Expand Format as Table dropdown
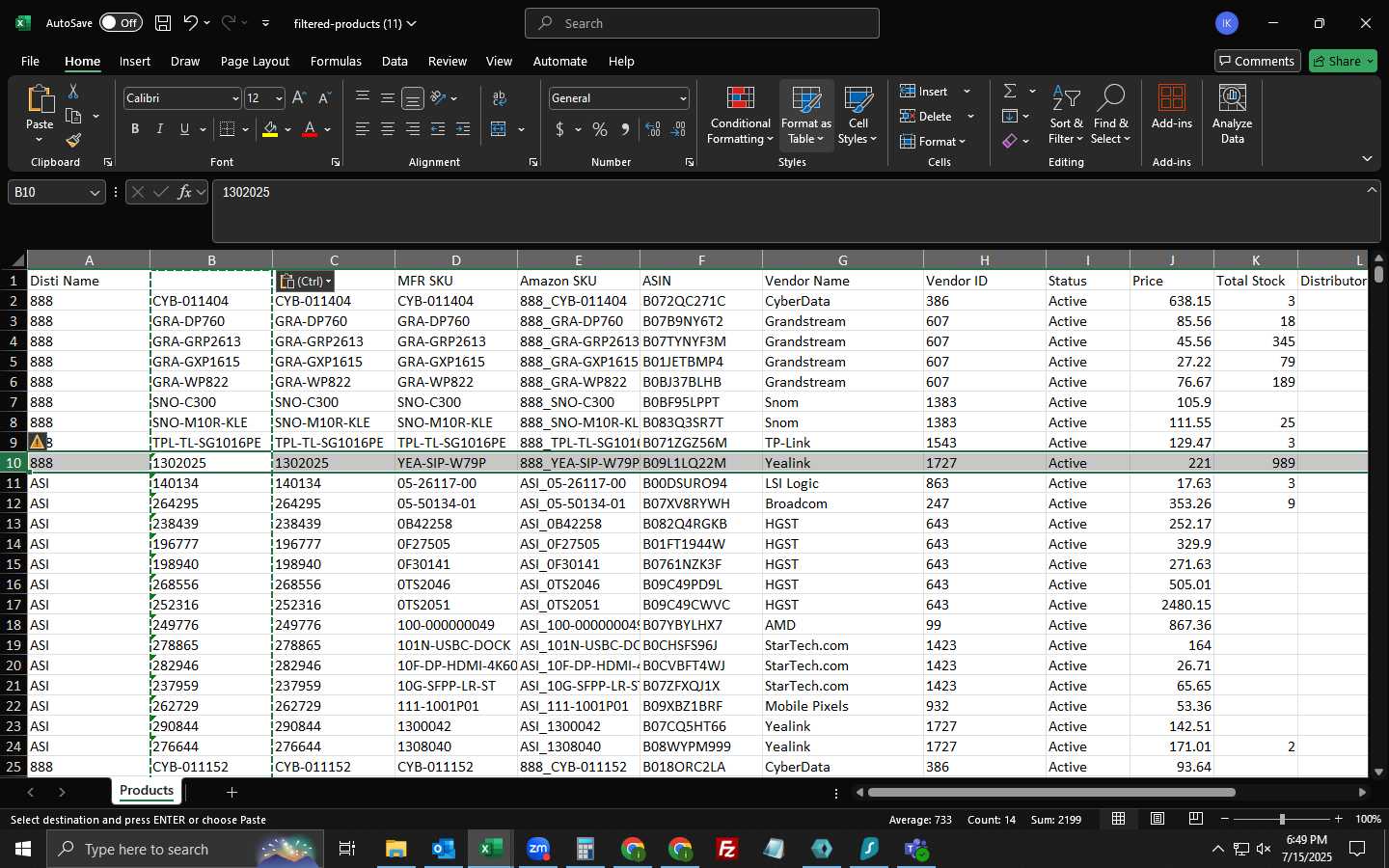 click(806, 114)
